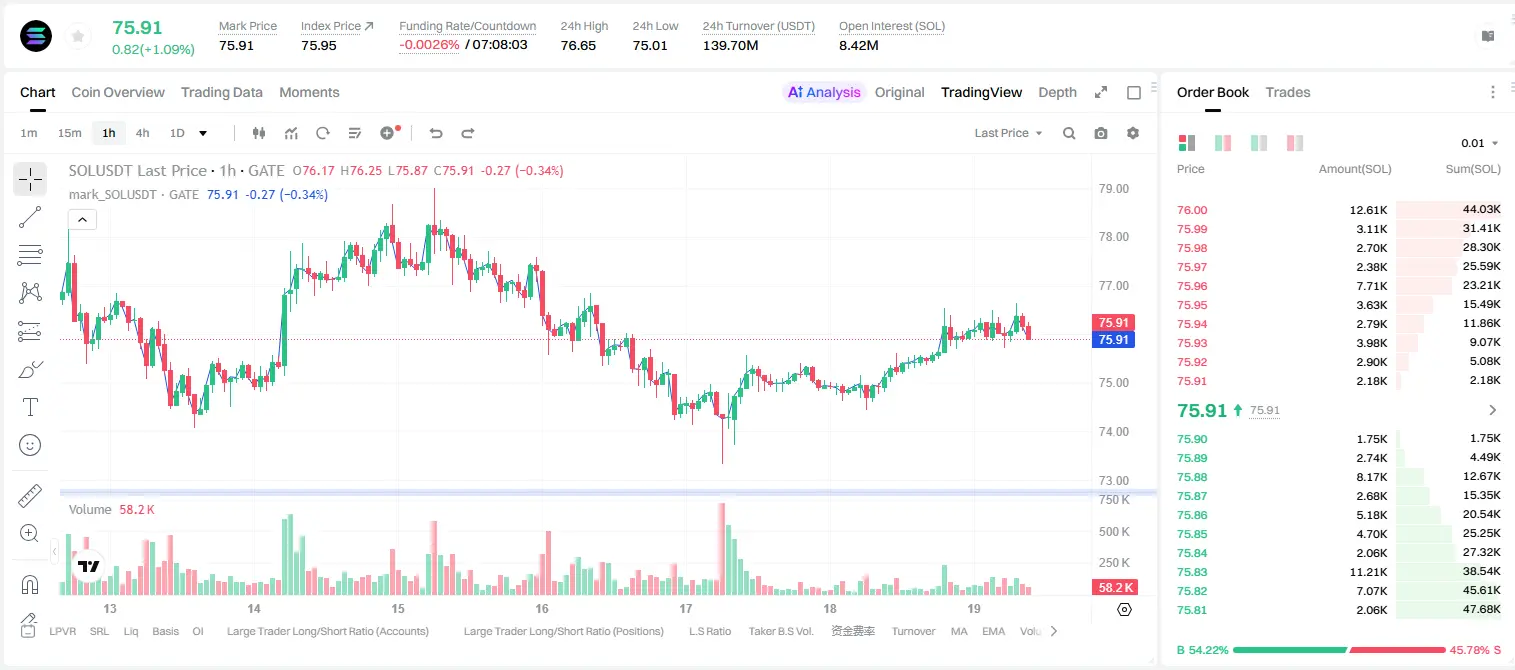
Task: Select the ruler measure tool
Action: click(x=30, y=496)
